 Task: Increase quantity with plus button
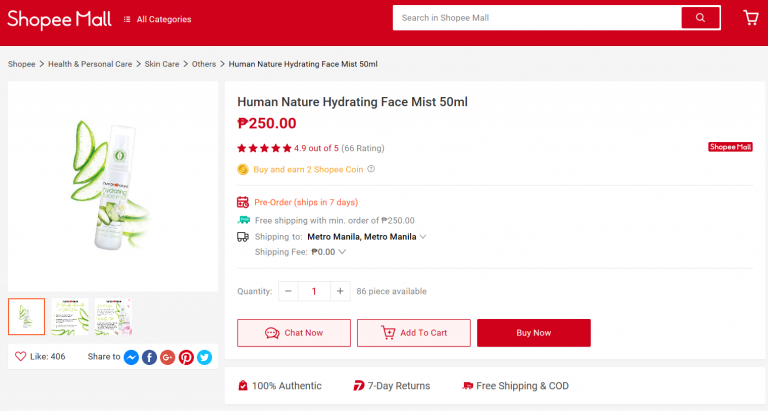coord(340,291)
